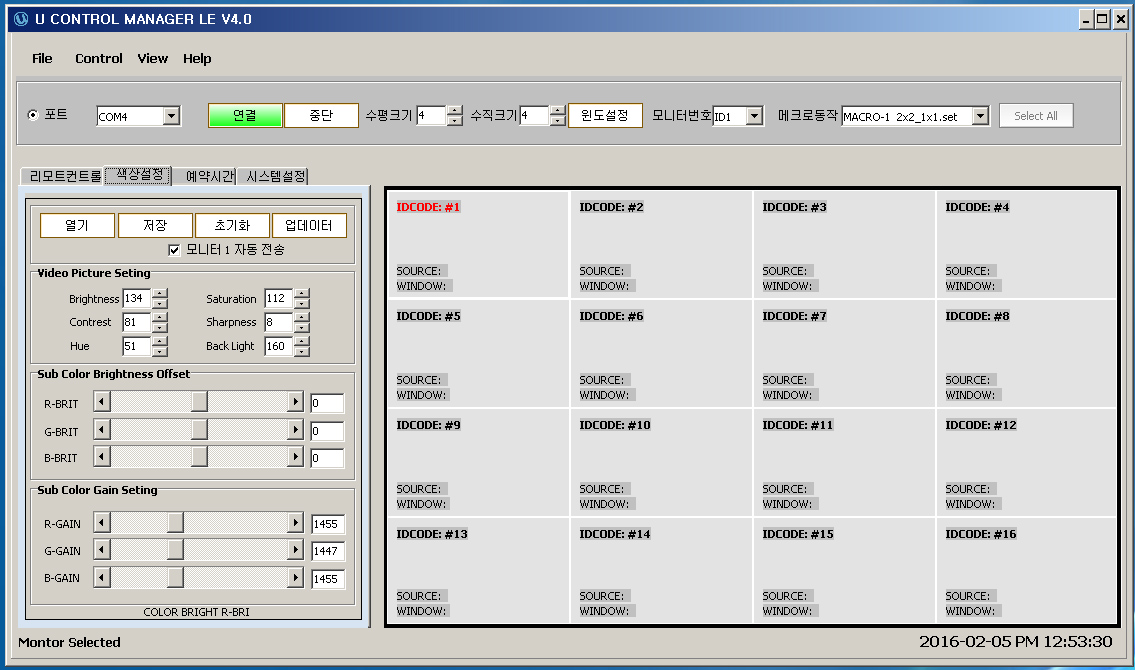Decrease Sharpness with the down arrow
The image size is (1135, 670).
click(302, 328)
